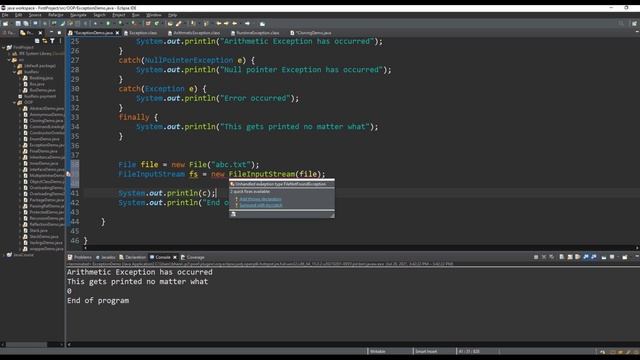Select EnumDemo.java in Package Explorer
640x360 pixels.
tap(44, 139)
